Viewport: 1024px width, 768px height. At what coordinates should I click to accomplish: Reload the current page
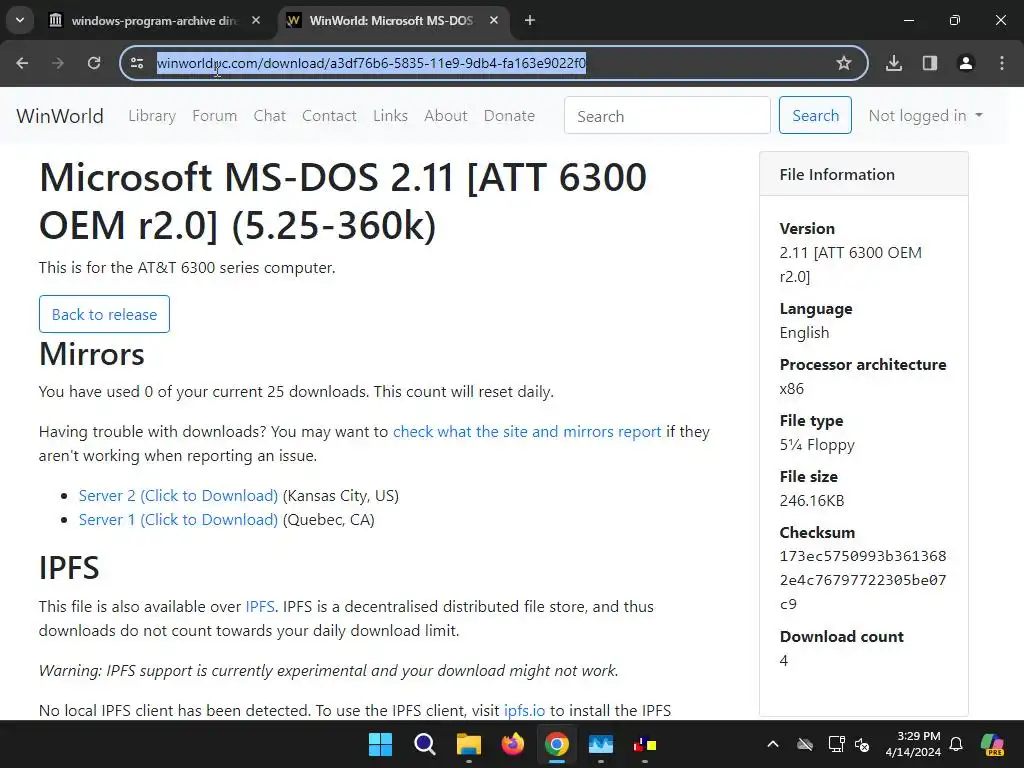click(94, 63)
